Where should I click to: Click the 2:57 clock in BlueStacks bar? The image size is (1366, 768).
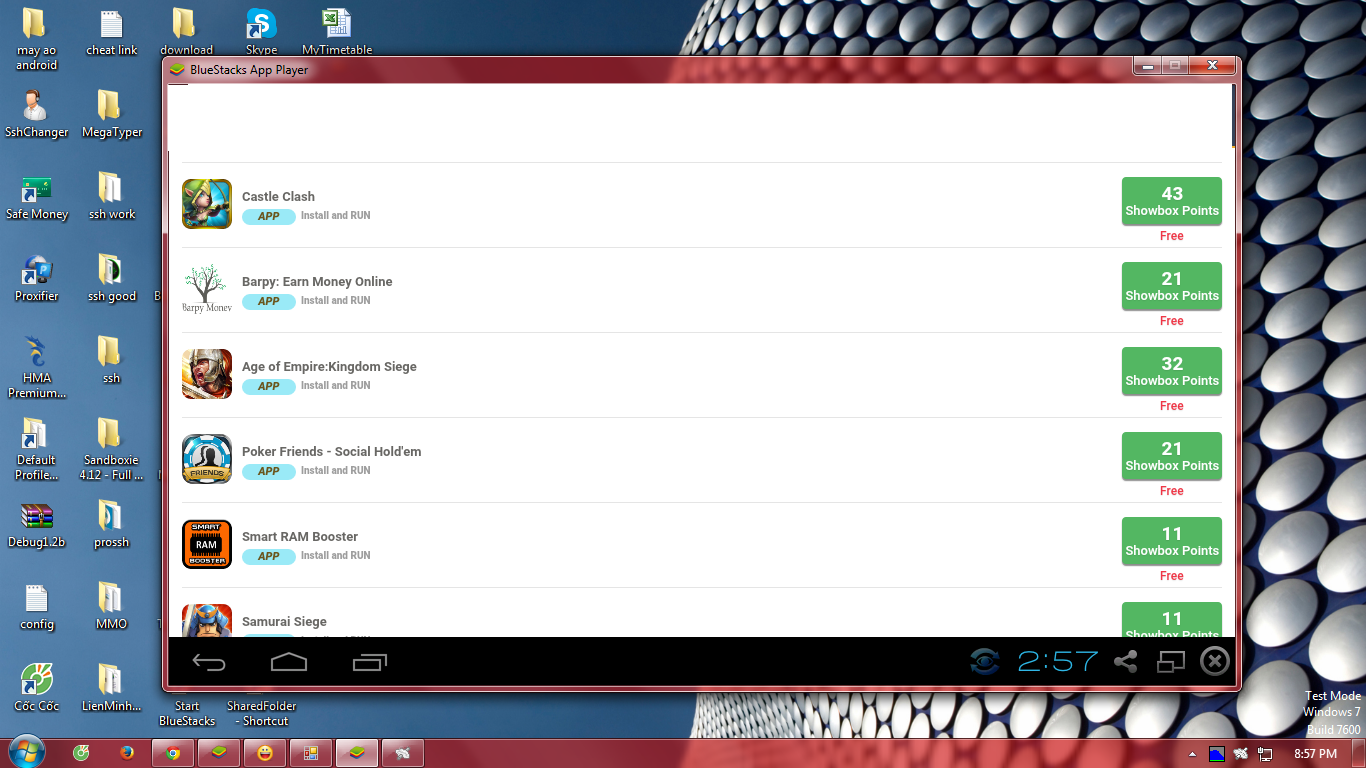tap(1058, 661)
